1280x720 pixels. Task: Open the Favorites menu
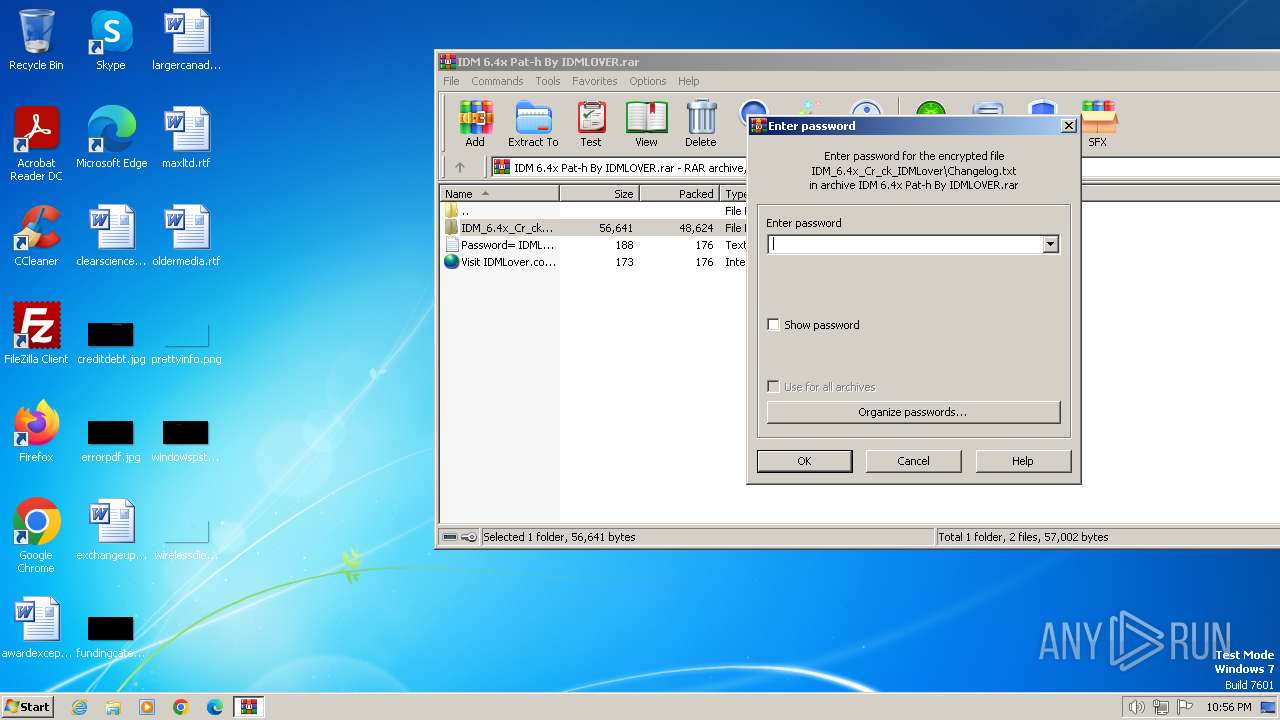pos(595,81)
